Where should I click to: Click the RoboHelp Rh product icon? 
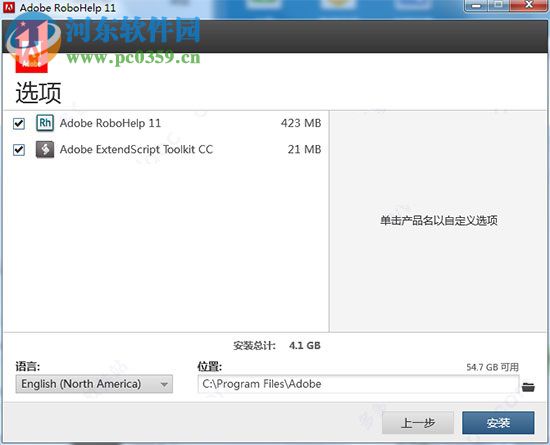(x=45, y=123)
